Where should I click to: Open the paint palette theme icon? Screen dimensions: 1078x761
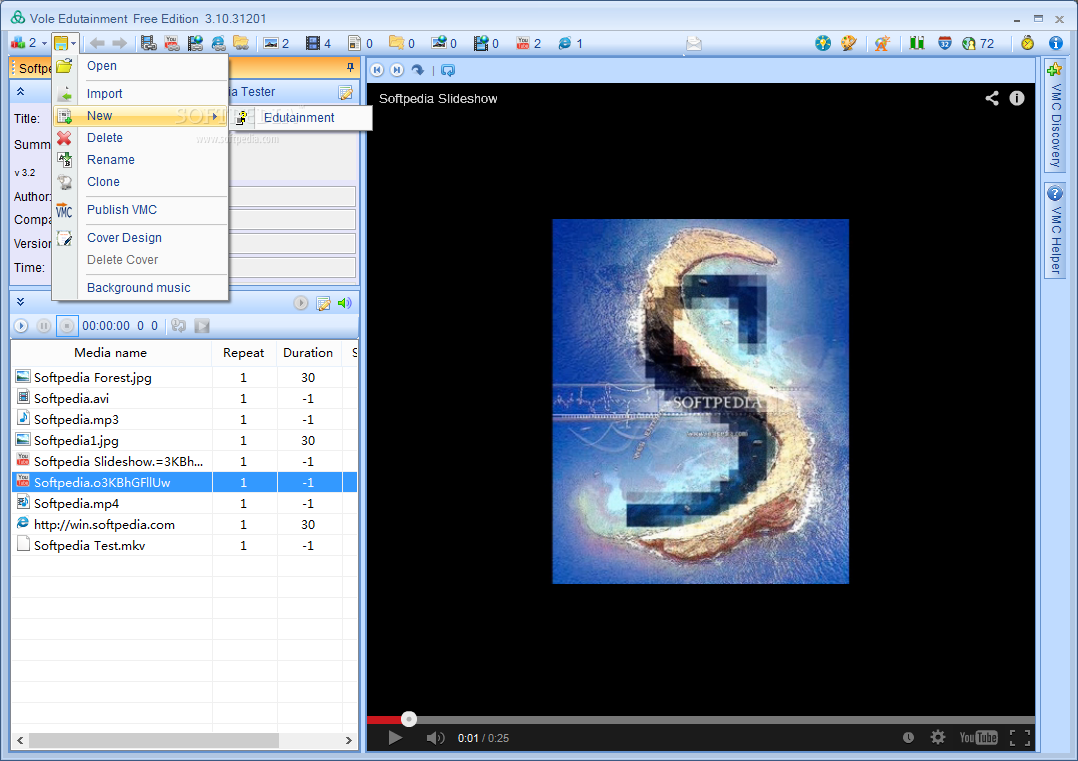pos(848,43)
